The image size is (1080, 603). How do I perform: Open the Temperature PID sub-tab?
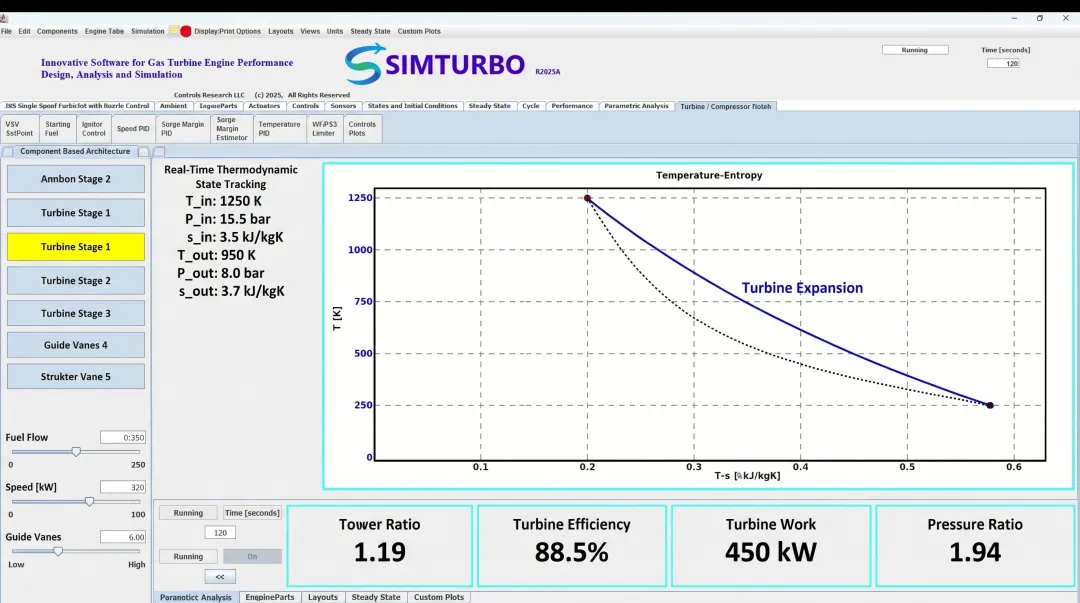pos(279,129)
